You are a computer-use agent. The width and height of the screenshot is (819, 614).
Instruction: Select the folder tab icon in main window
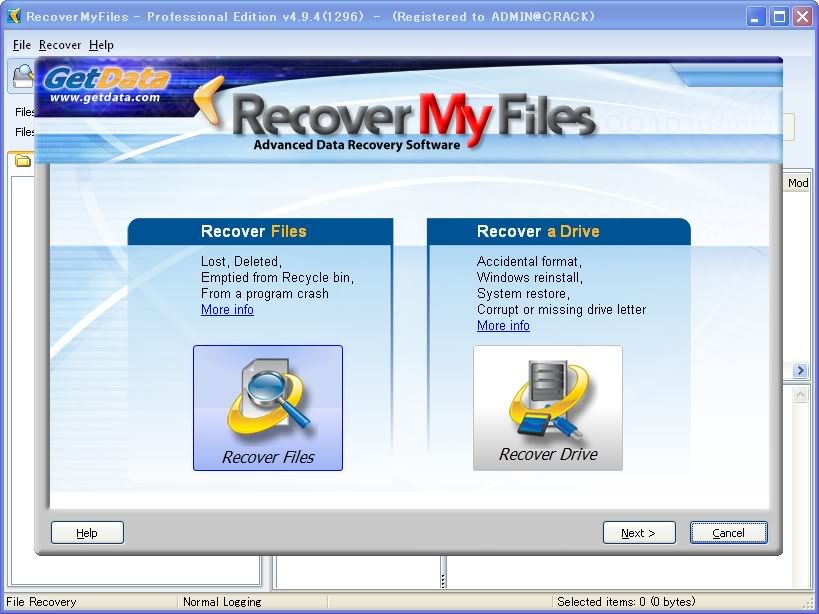coord(22,161)
